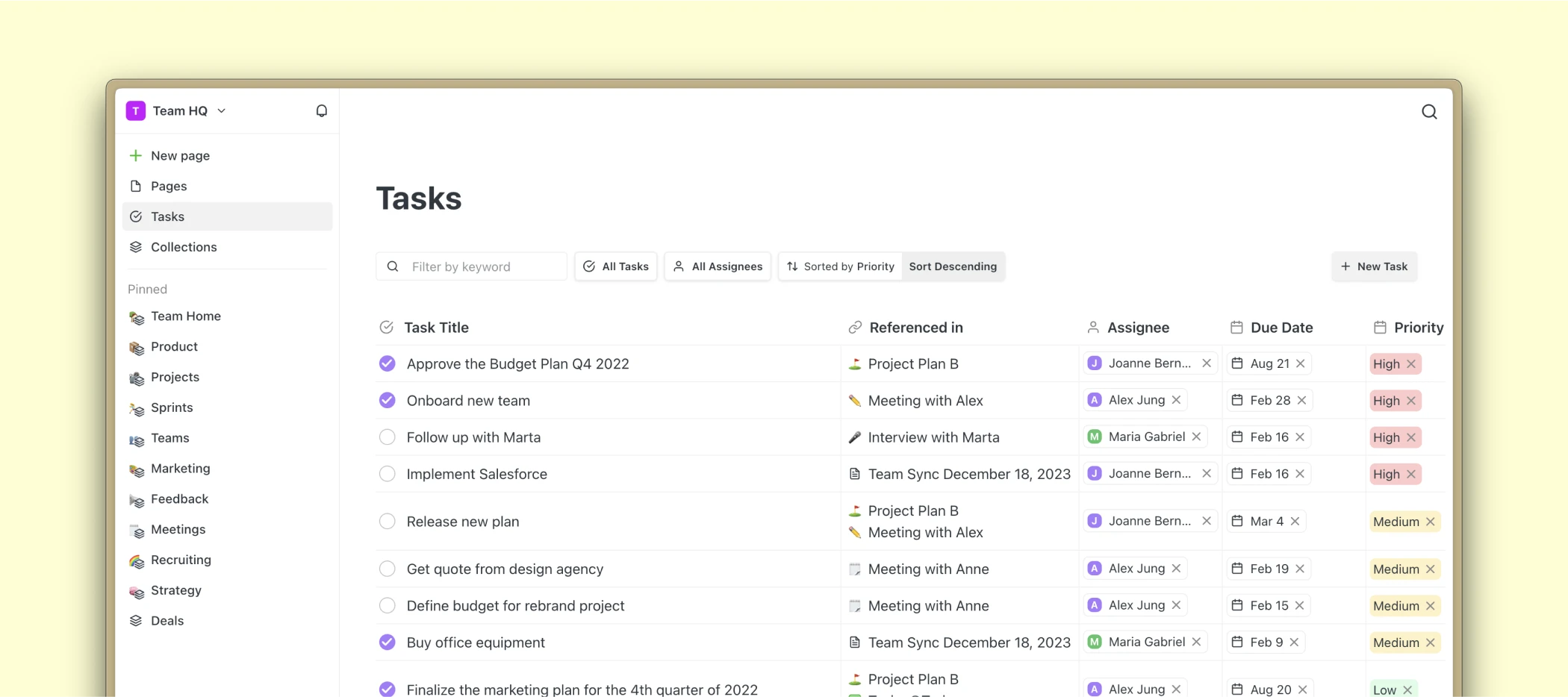This screenshot has width=1568, height=697.
Task: Mark Follow up with Marta as complete
Action: tap(387, 437)
